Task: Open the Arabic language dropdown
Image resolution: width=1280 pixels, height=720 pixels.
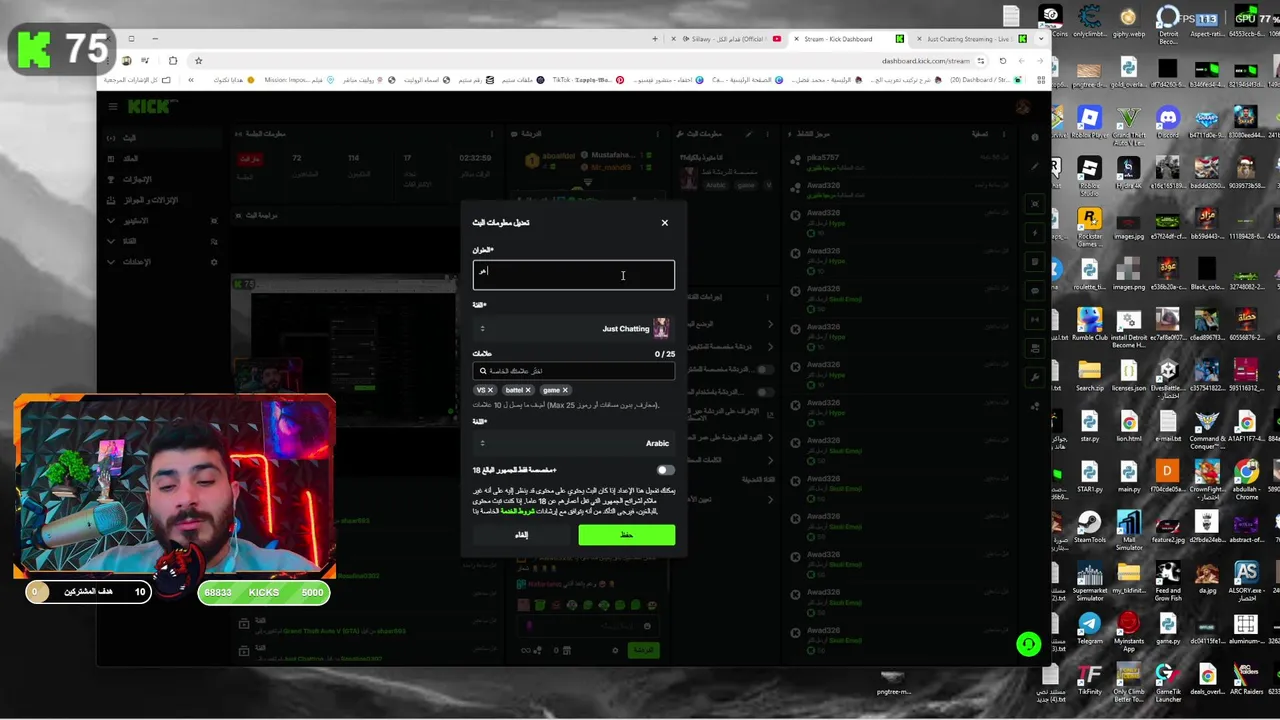Action: [x=574, y=443]
